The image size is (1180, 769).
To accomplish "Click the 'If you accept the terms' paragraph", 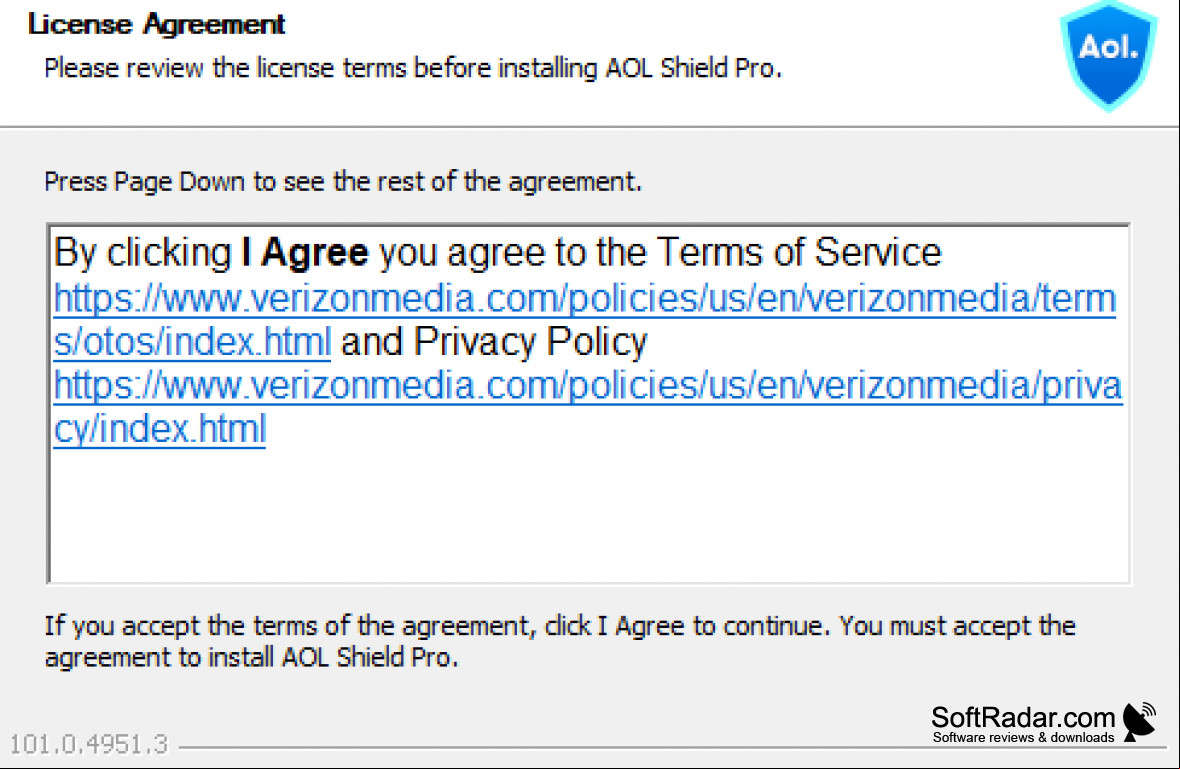I will tap(560, 641).
